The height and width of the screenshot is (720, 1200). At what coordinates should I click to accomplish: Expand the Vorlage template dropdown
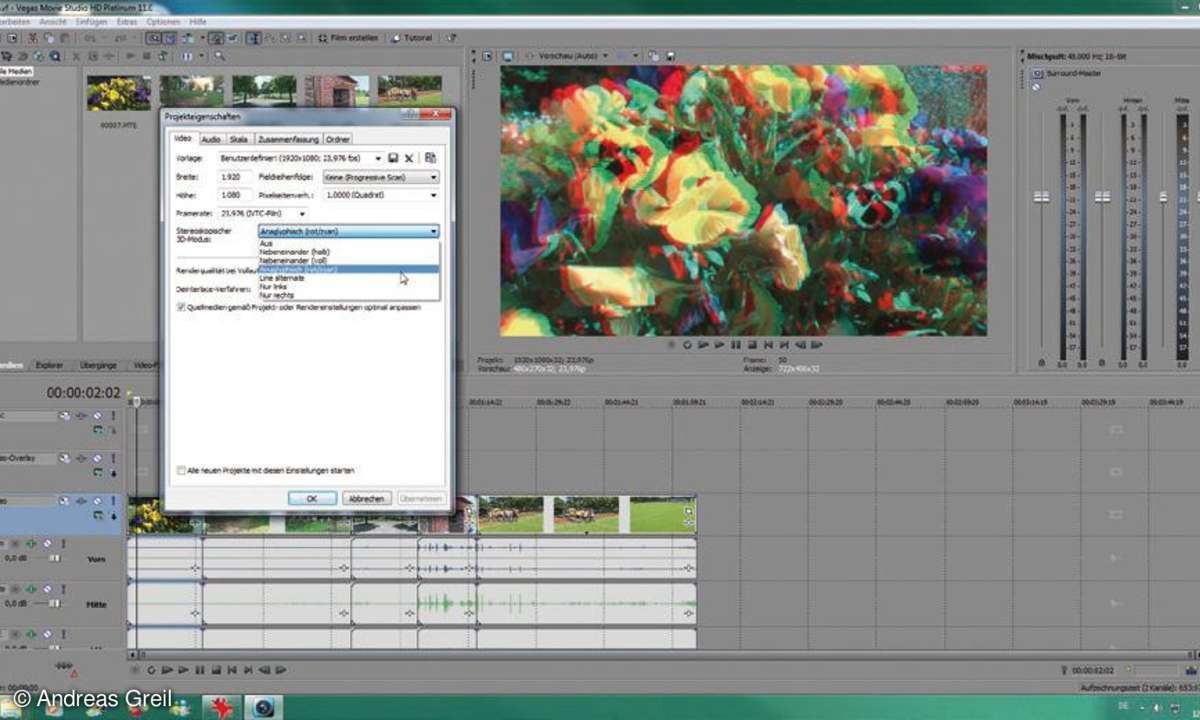tap(378, 158)
